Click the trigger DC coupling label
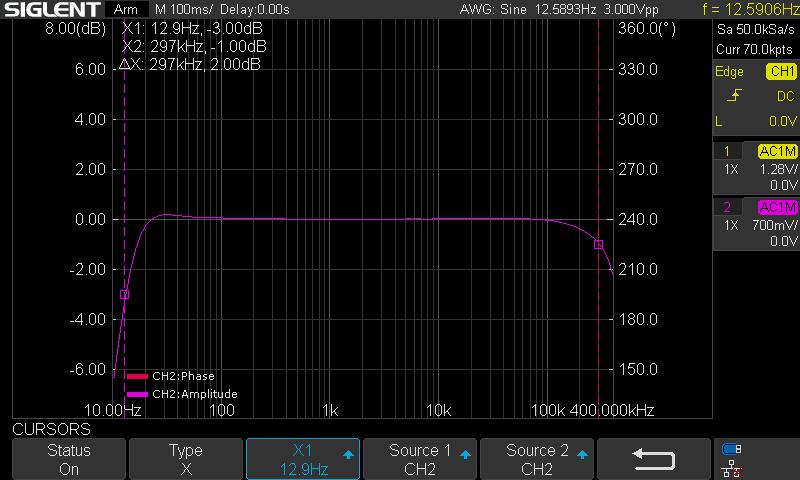 [786, 96]
